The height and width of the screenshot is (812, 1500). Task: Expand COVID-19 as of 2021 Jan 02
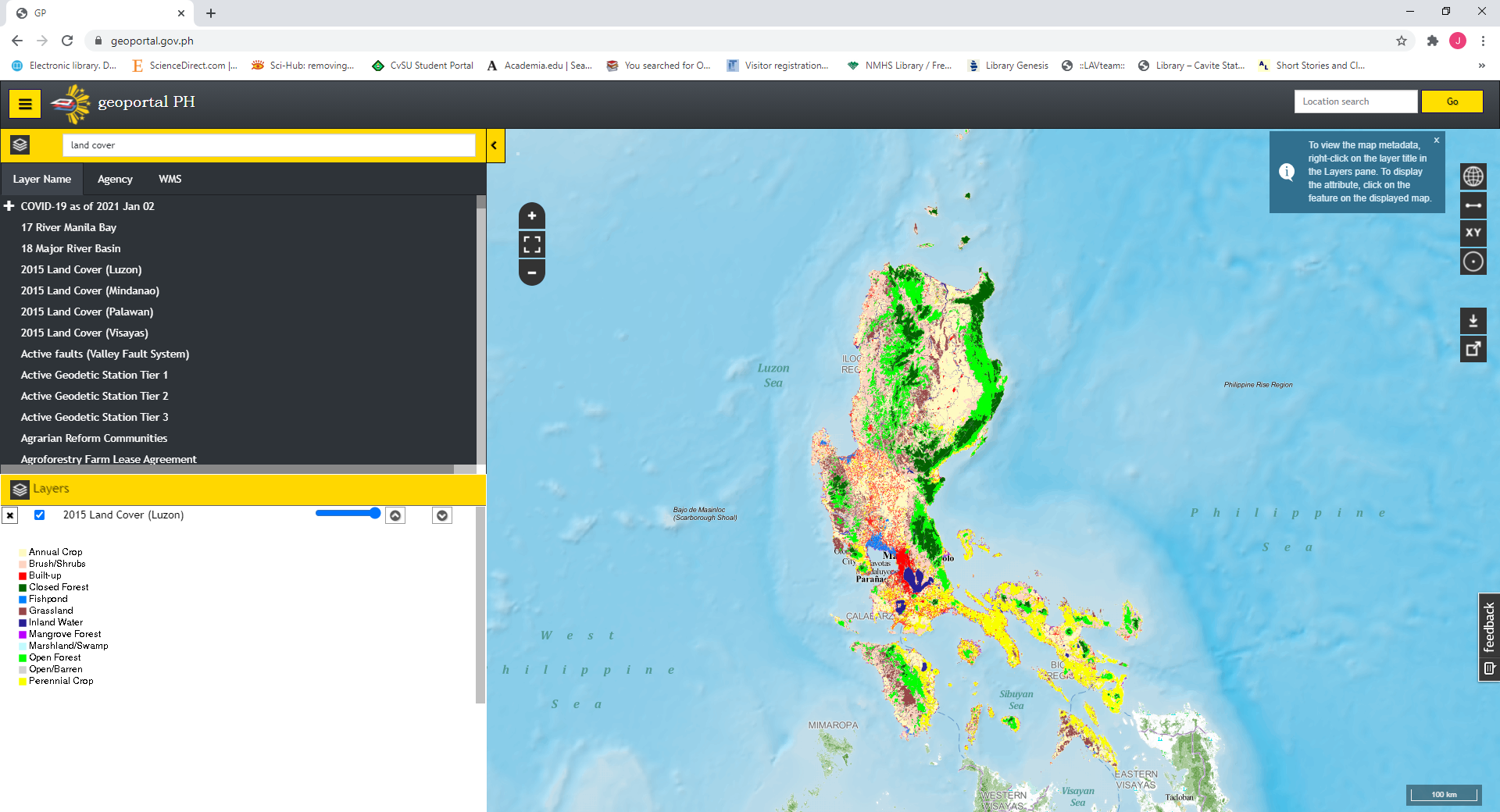coord(9,206)
